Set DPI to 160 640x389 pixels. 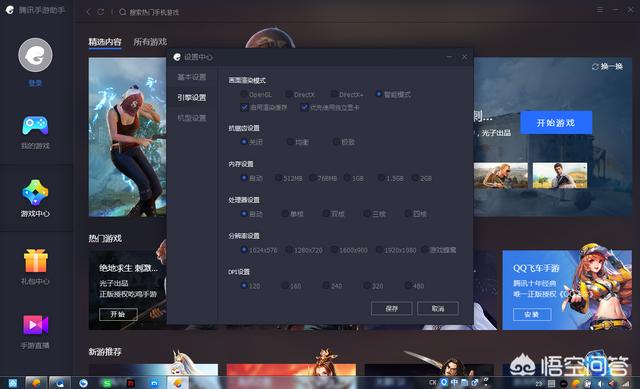click(285, 285)
